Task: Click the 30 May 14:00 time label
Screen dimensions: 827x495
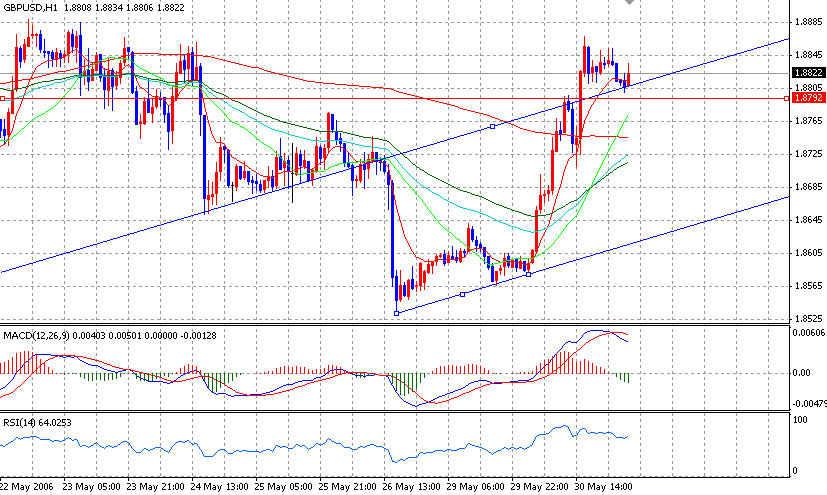Action: pos(603,487)
